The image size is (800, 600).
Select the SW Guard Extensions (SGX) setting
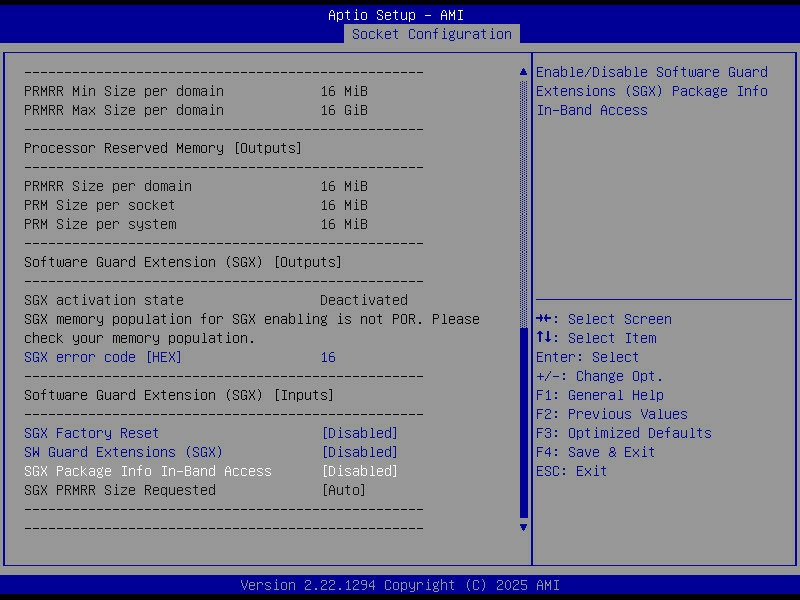(123, 452)
